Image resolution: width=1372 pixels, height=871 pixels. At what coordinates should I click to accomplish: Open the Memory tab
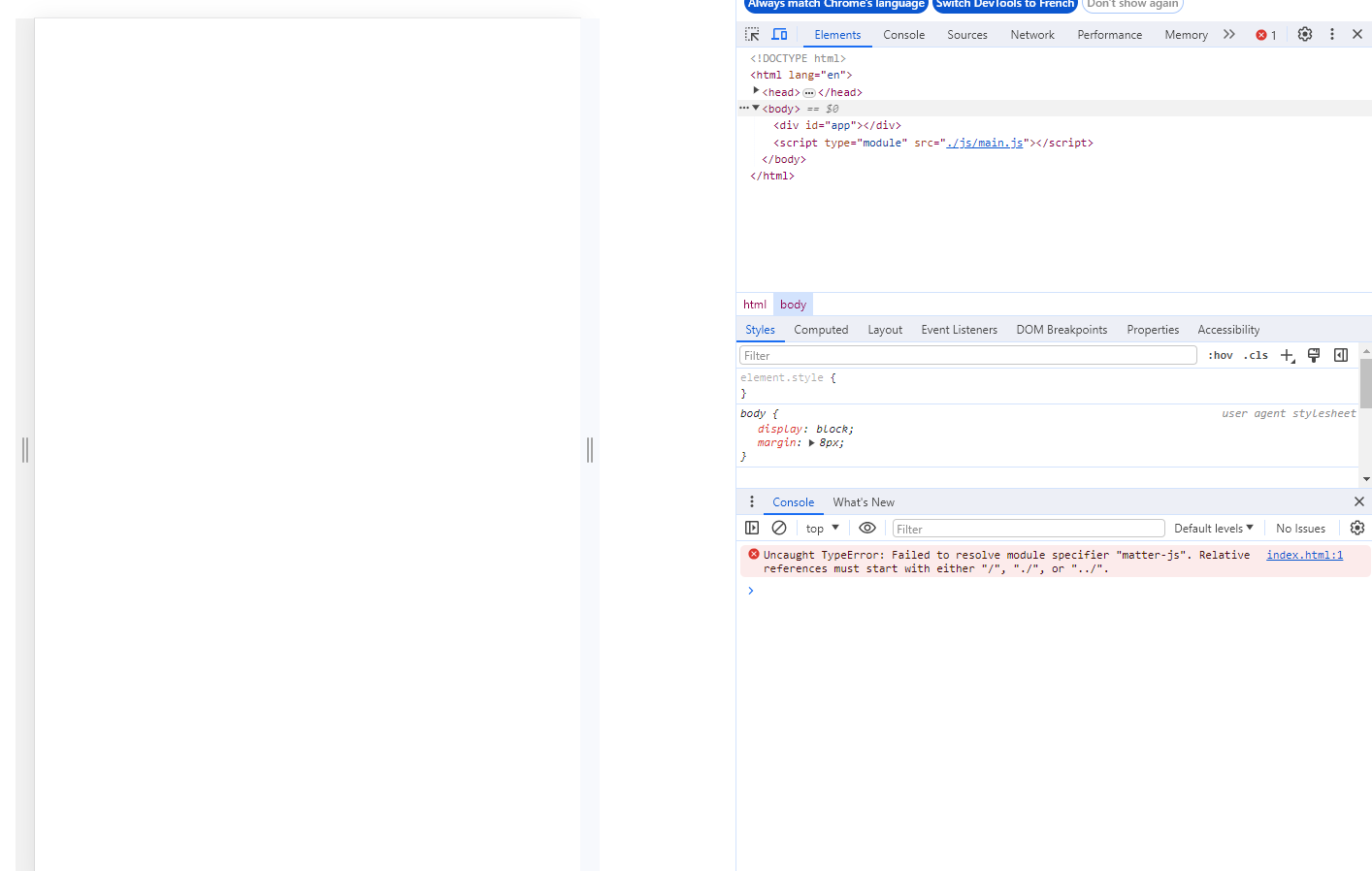pyautogui.click(x=1186, y=35)
